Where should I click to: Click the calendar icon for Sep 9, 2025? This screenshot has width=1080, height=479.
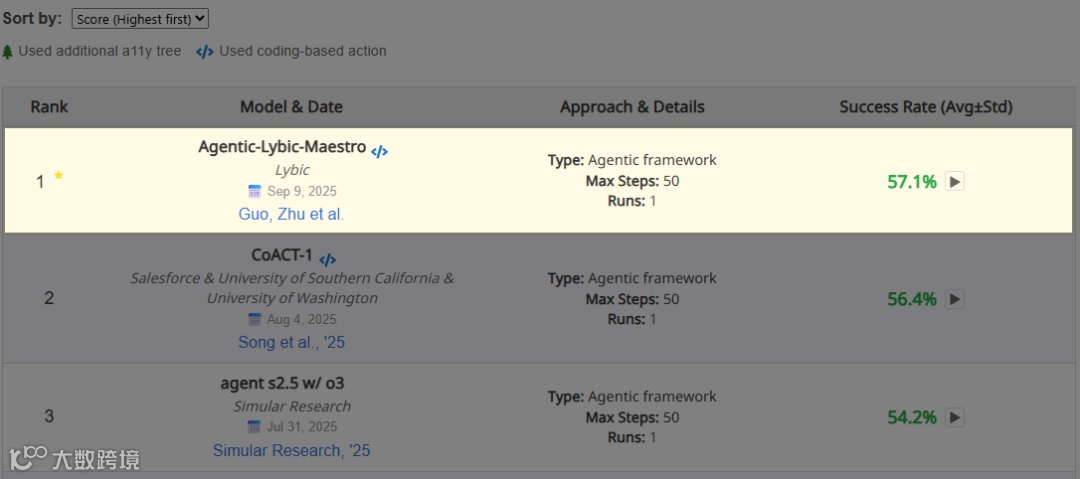pos(255,191)
